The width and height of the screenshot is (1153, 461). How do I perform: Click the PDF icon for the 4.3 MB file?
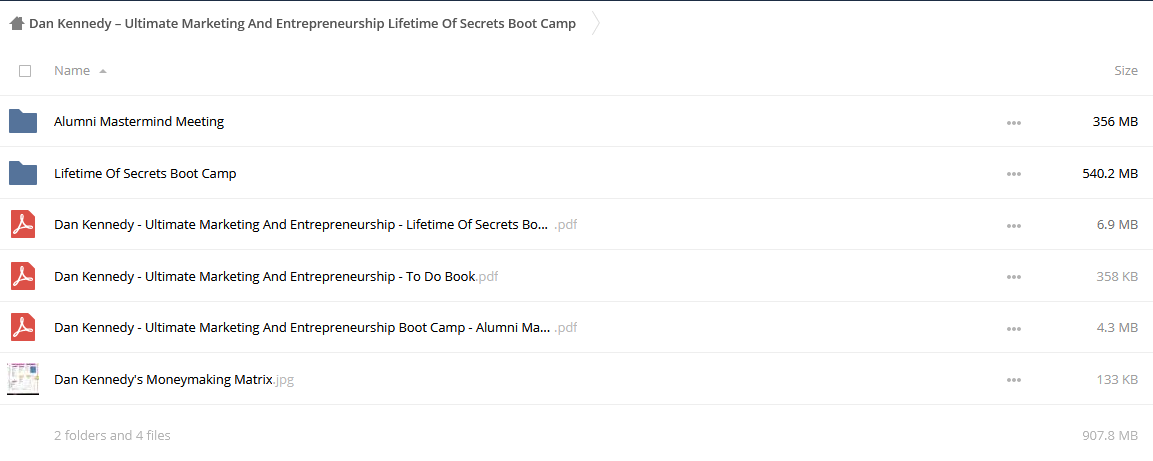tap(23, 327)
